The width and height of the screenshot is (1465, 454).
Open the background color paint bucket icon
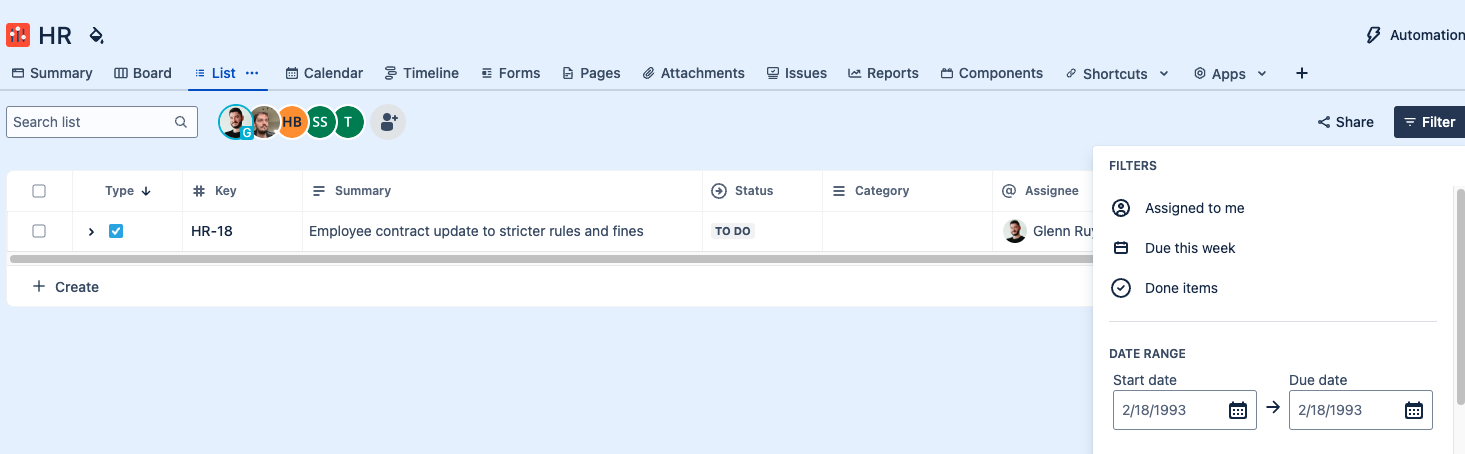coord(96,36)
